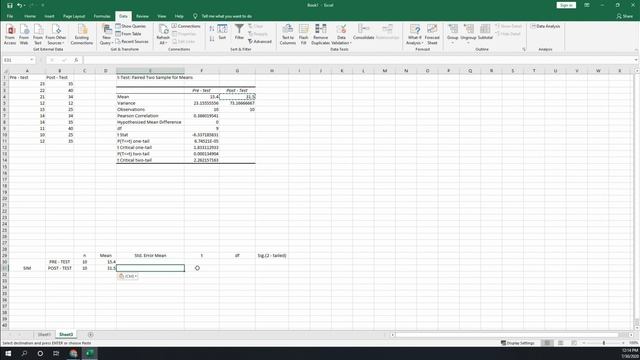Switch to Page Layout view icon
The width and height of the screenshot is (640, 360).
(x=561, y=343)
